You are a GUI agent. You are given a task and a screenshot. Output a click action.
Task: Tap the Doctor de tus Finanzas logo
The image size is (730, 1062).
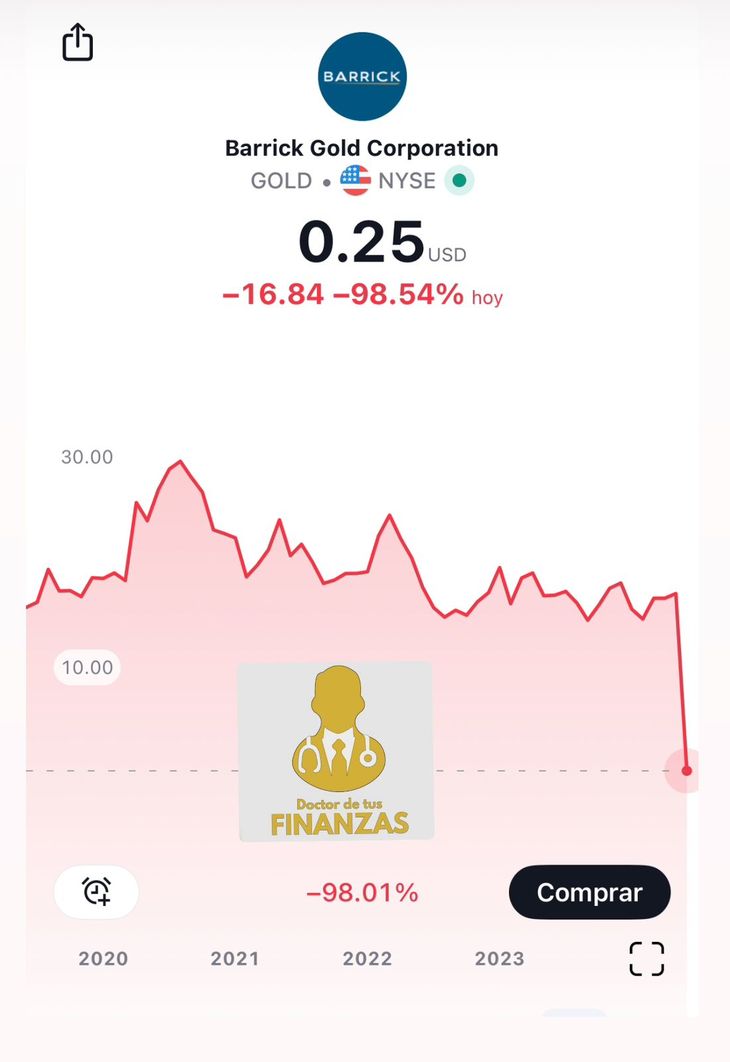(x=335, y=752)
